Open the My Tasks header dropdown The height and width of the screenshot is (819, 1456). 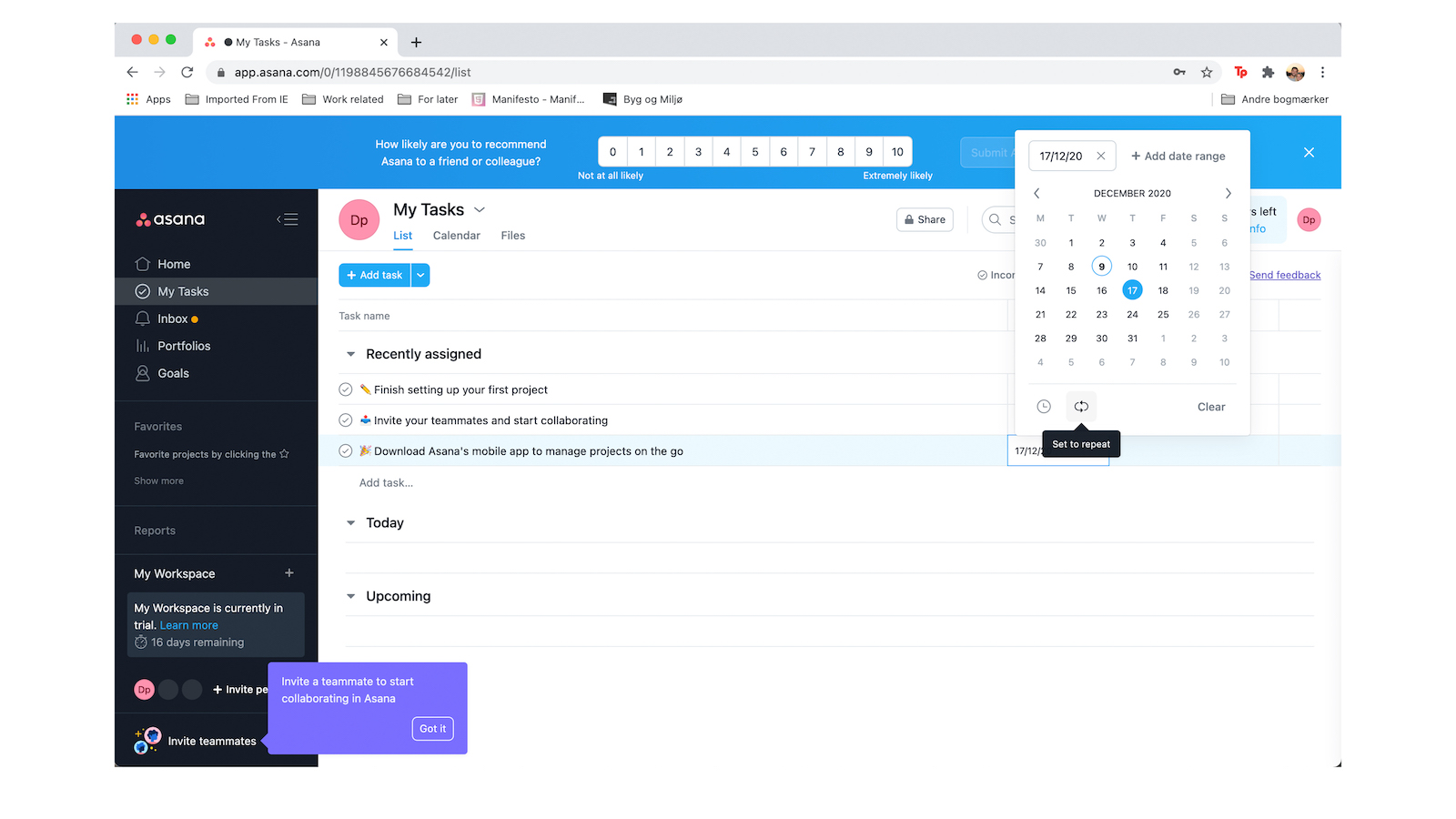(x=479, y=209)
